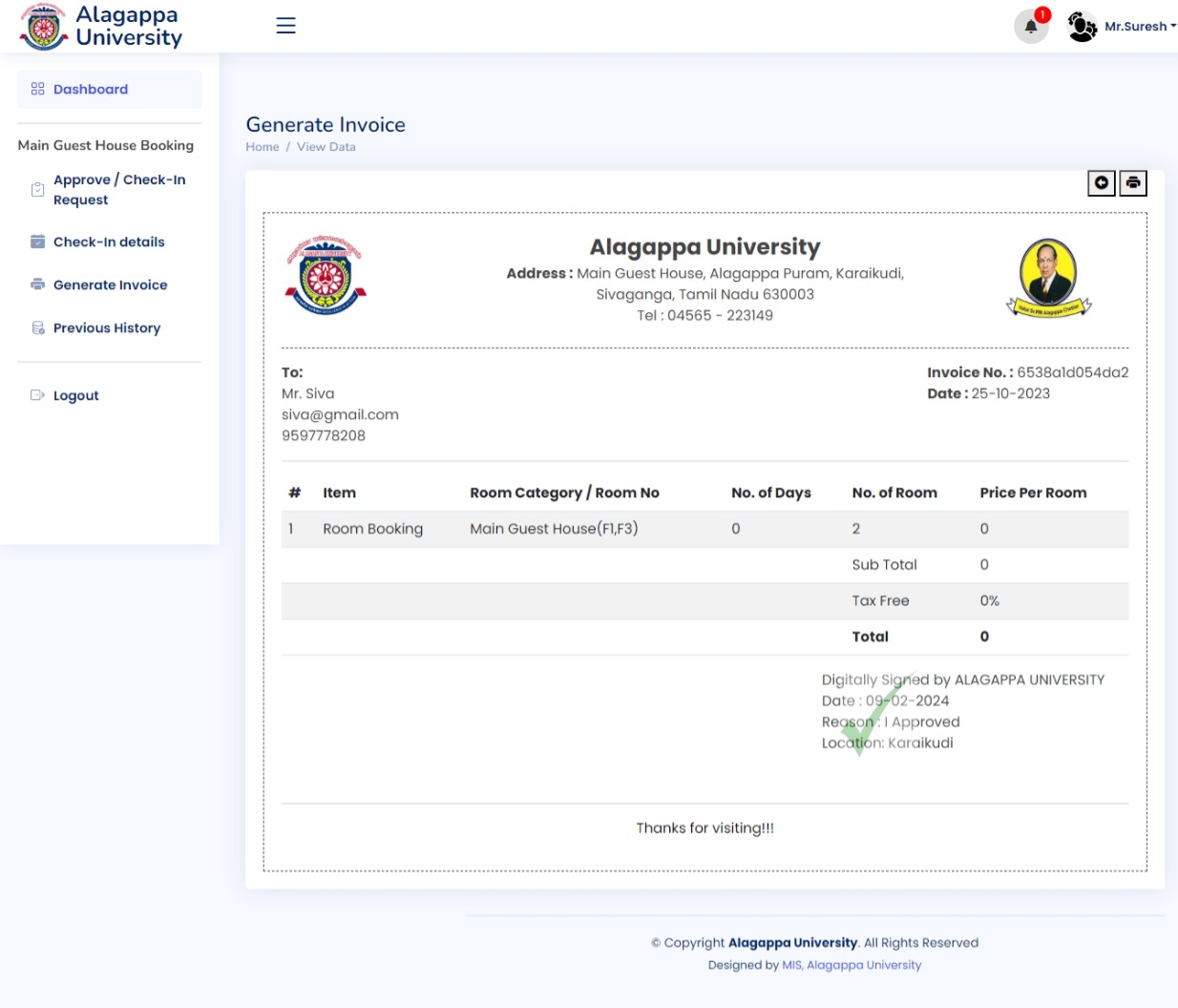The width and height of the screenshot is (1178, 1008).
Task: Click the Sub Total label
Action: point(885,565)
